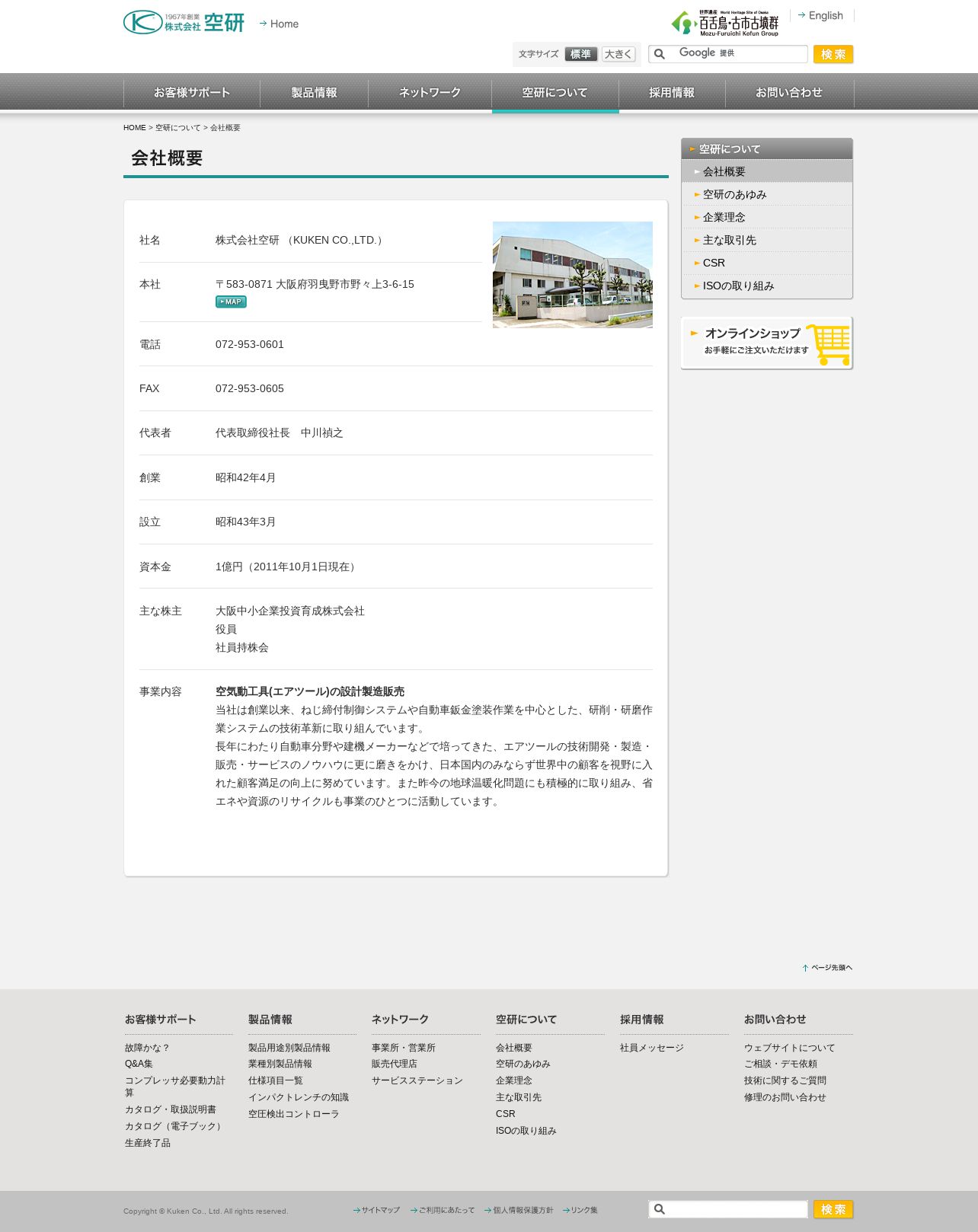This screenshot has width=978, height=1232.
Task: Click footer heading 製品情報
Action: (x=270, y=1020)
